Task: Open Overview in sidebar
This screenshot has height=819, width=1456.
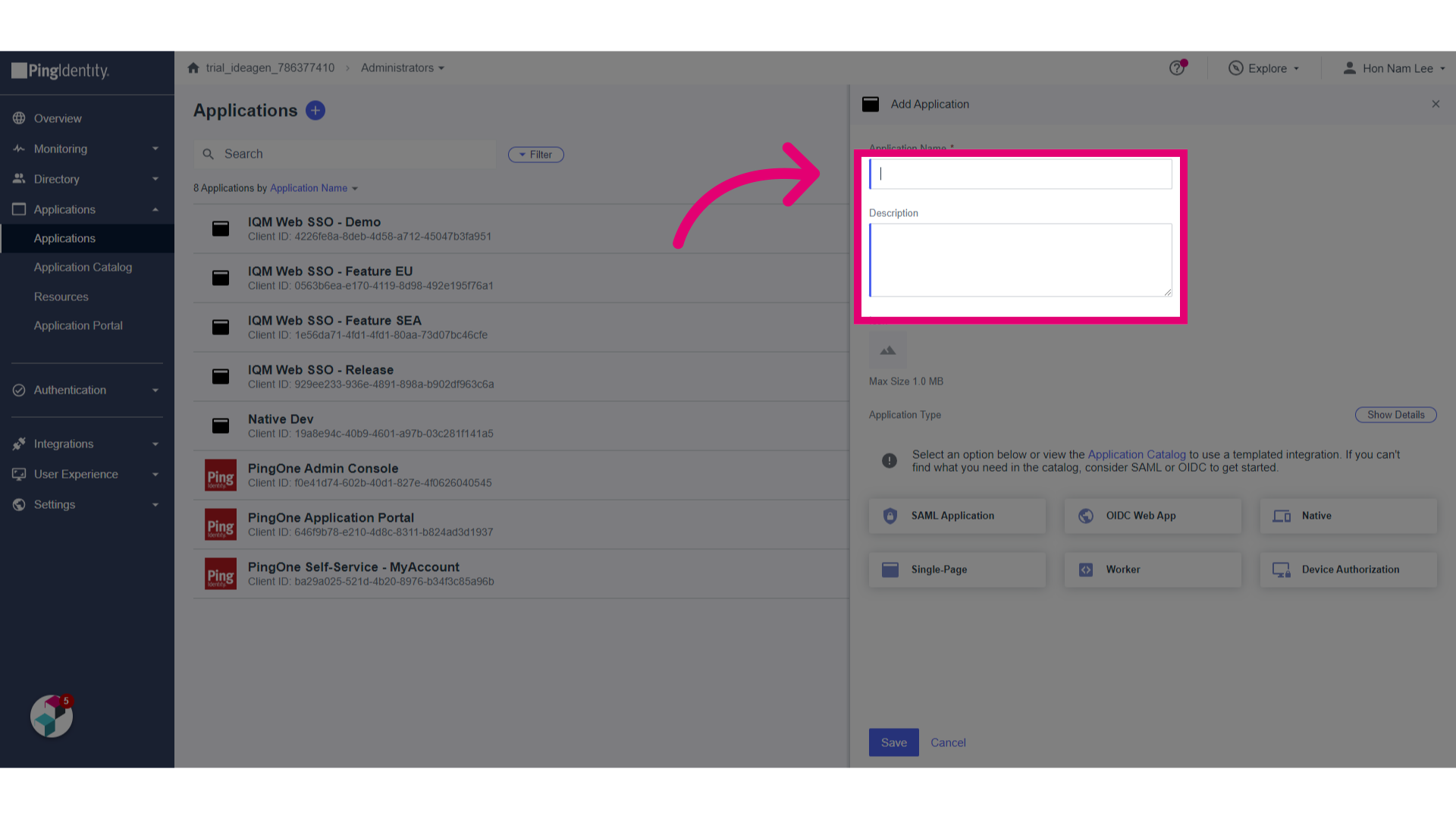Action: click(x=58, y=118)
